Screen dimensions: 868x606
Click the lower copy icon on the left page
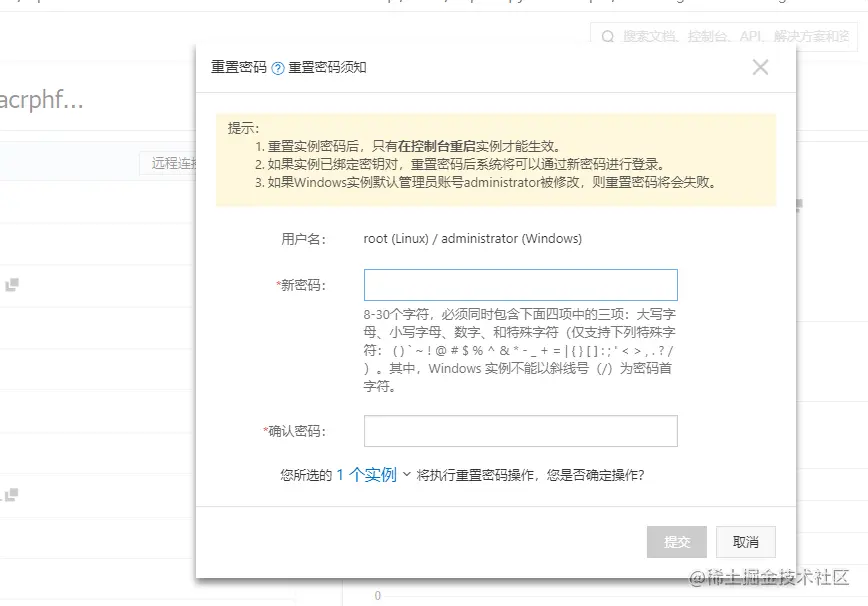(11, 494)
